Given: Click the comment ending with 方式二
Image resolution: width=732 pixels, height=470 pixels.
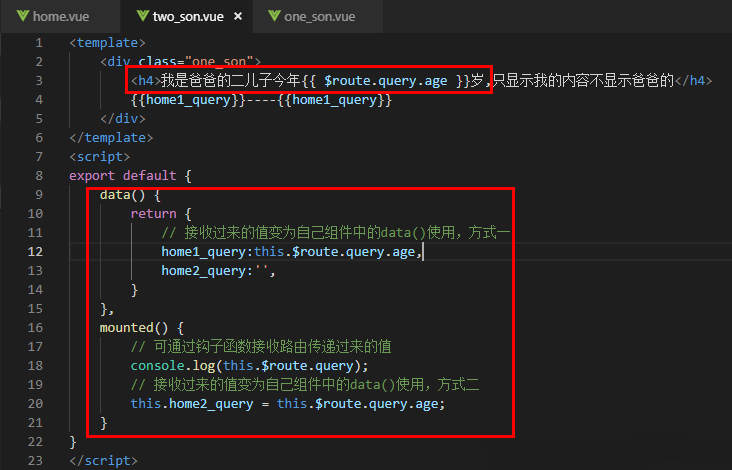Looking at the screenshot, I should pyautogui.click(x=305, y=385).
